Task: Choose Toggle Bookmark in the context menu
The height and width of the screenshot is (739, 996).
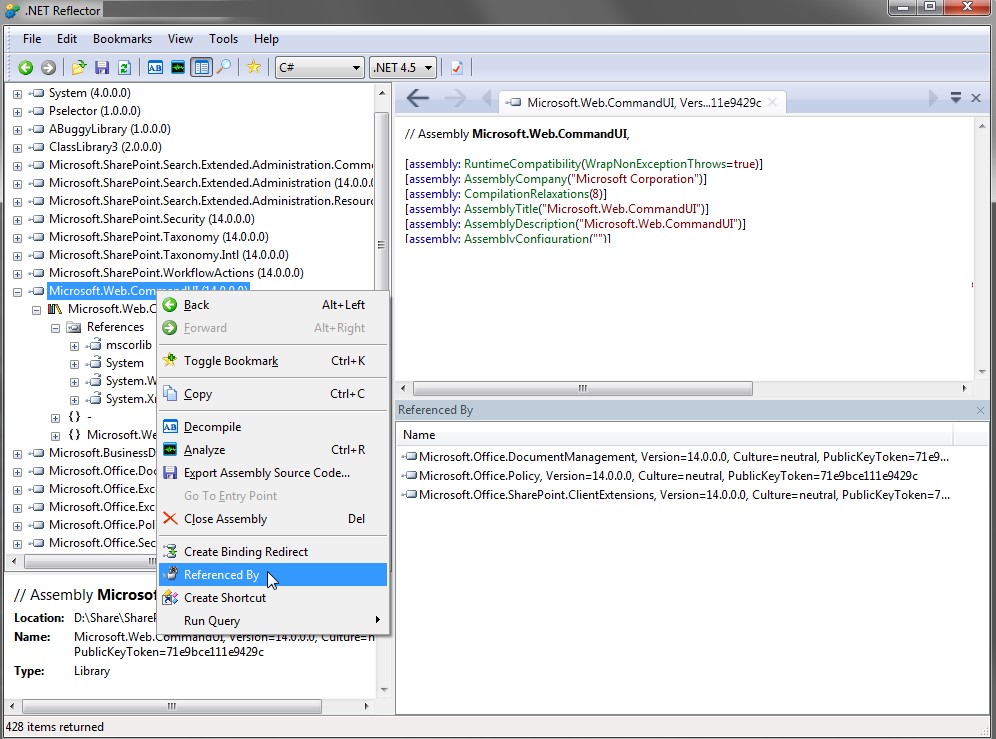Action: tap(273, 361)
